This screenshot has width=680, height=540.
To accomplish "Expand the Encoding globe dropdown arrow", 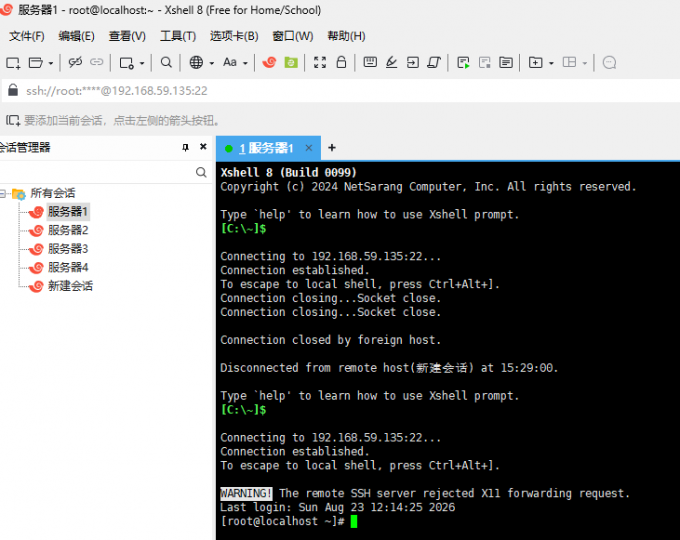I will [x=212, y=63].
